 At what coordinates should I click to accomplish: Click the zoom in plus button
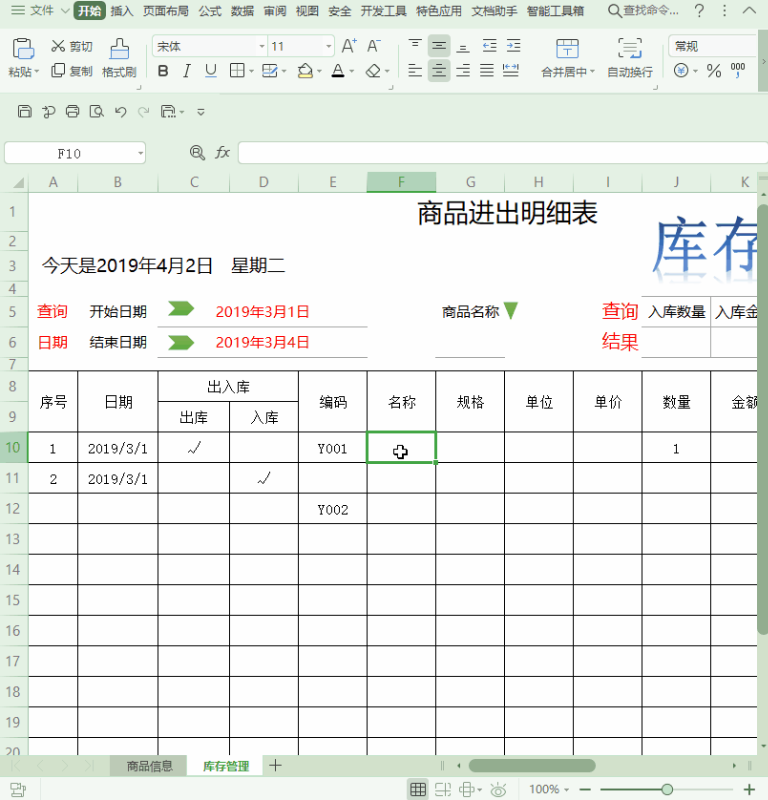click(x=749, y=789)
